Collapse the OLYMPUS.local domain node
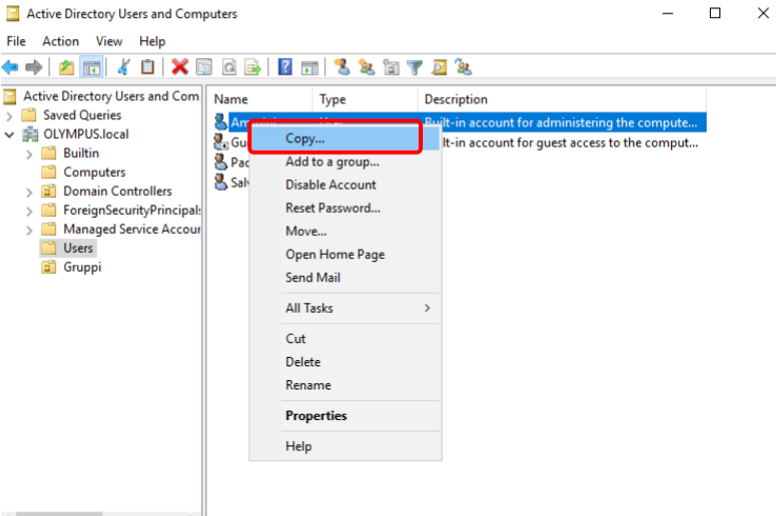776x516 pixels. (x=10, y=134)
